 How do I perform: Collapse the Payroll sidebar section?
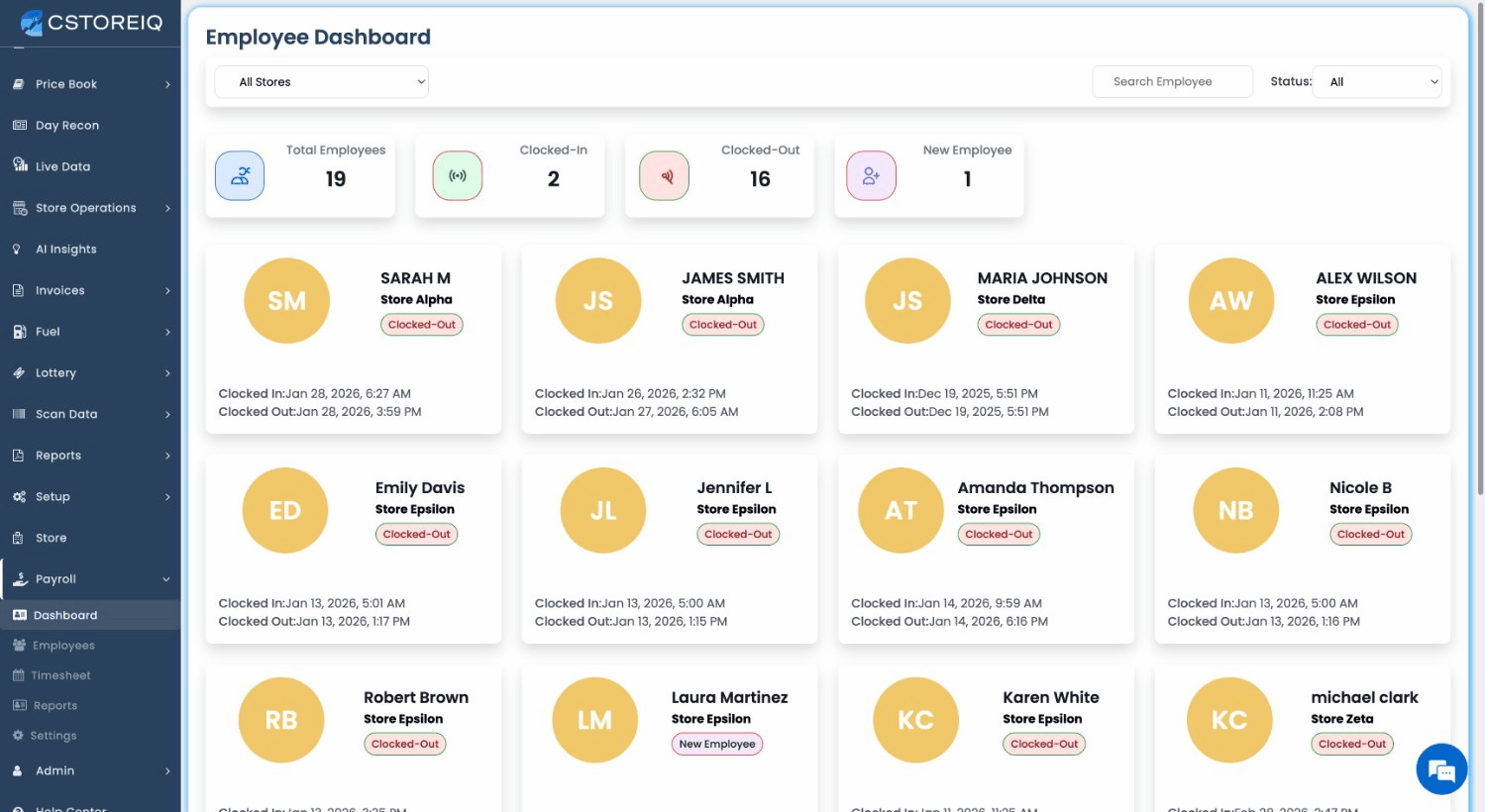point(166,579)
